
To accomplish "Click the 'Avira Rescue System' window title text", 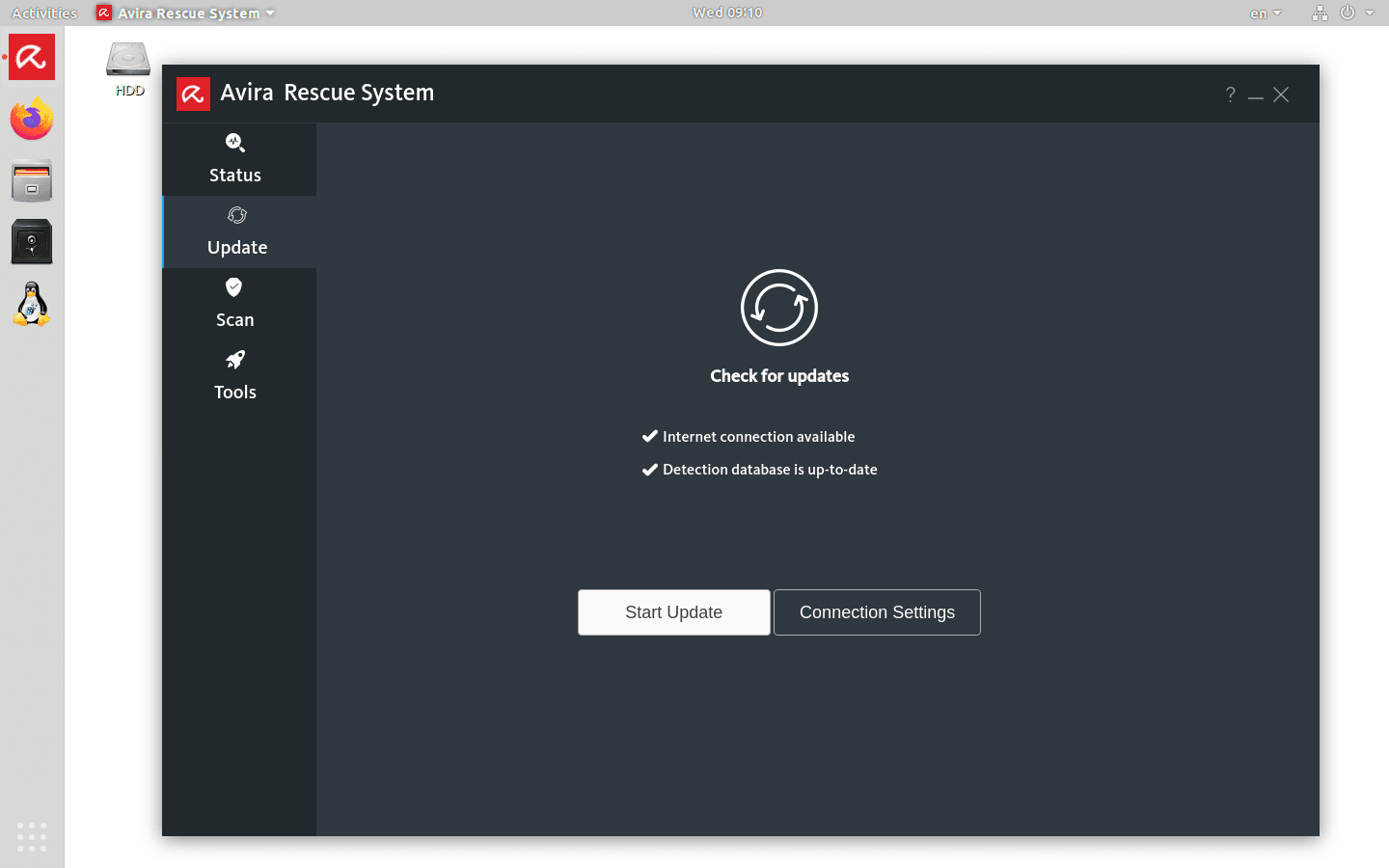I will 327,93.
